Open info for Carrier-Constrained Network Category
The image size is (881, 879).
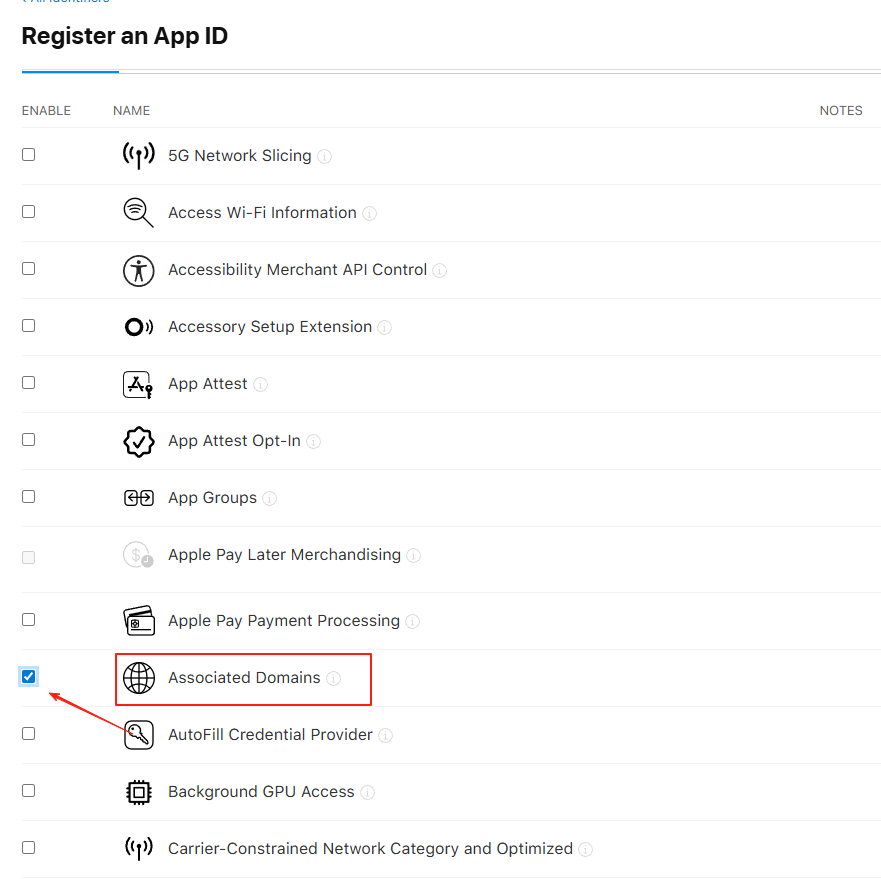pos(585,849)
